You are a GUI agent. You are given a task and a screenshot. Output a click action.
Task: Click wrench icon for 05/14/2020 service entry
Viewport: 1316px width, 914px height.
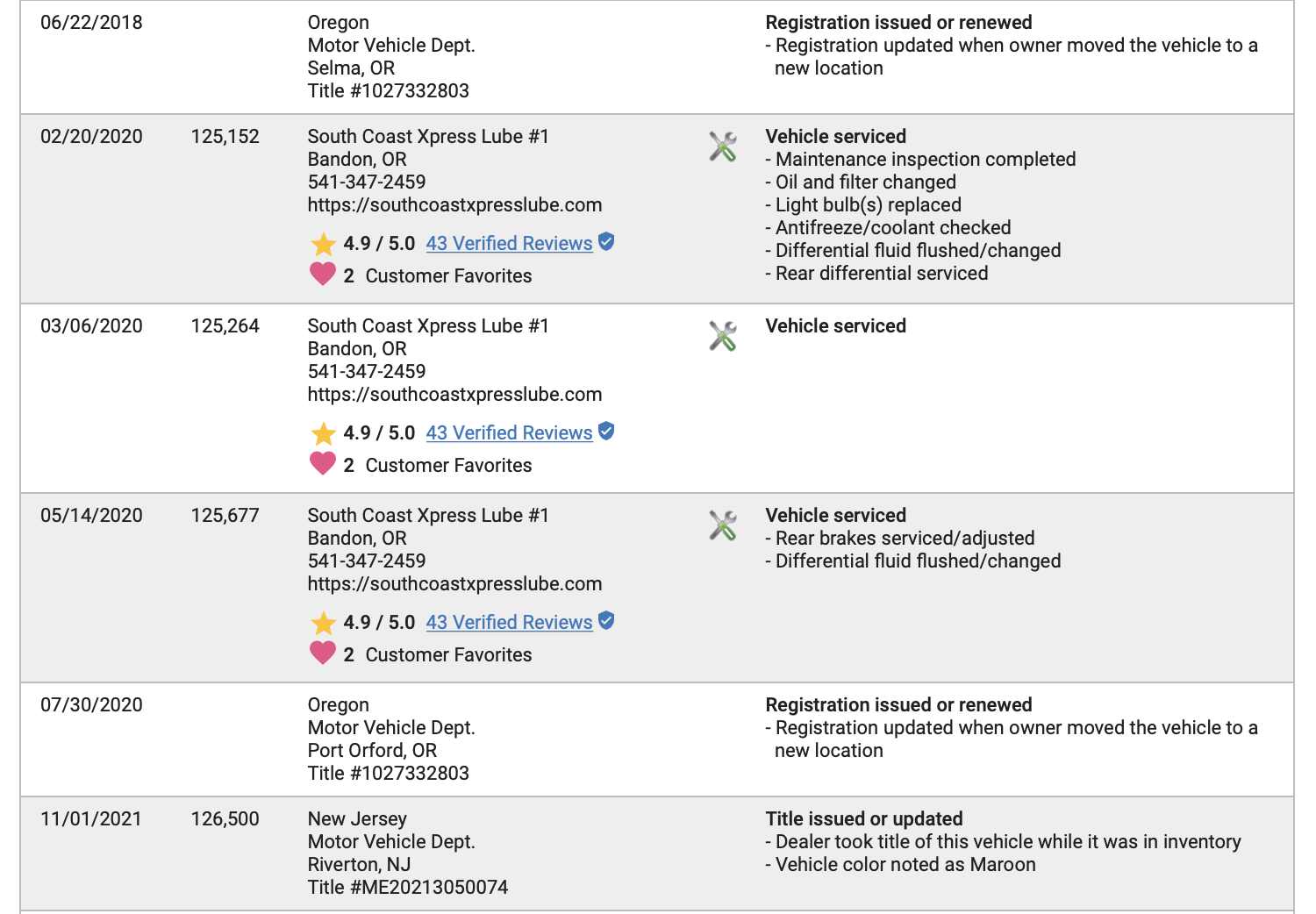(723, 525)
